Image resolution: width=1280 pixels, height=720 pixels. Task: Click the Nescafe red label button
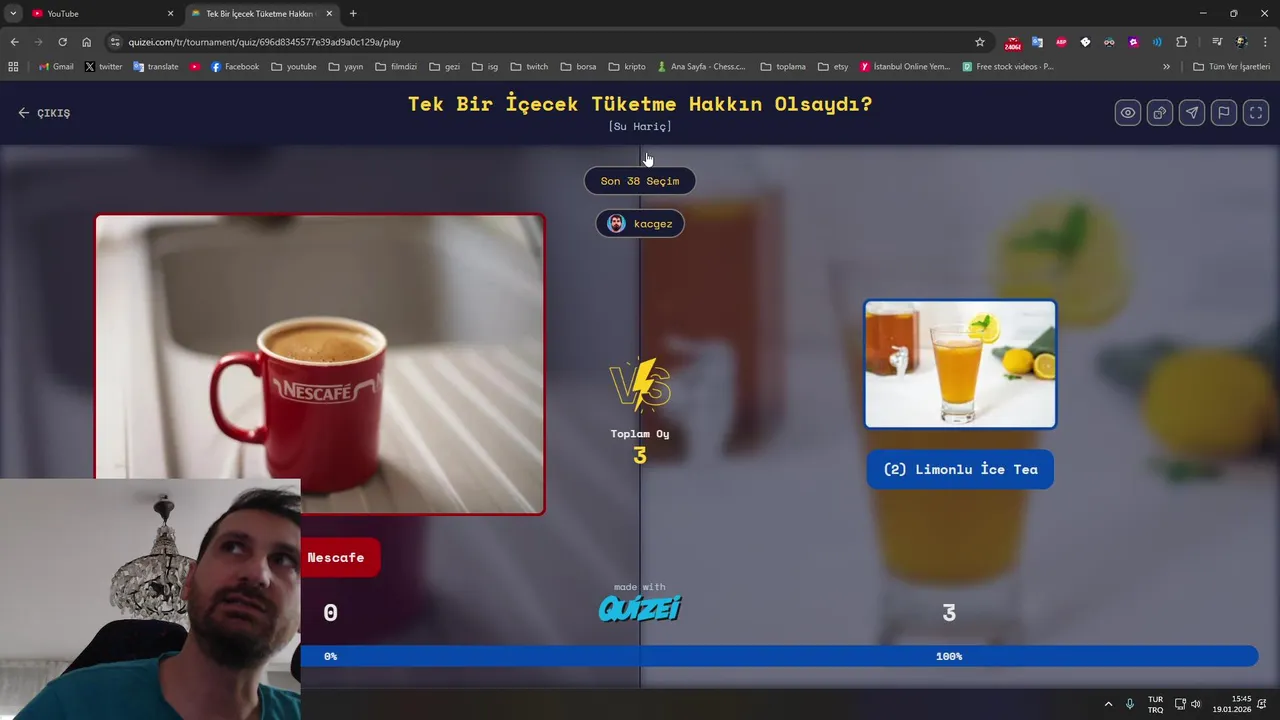point(340,557)
